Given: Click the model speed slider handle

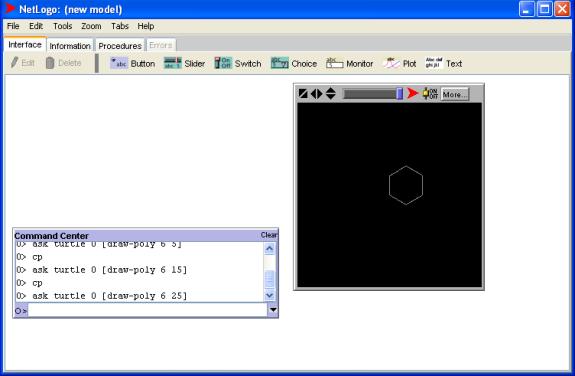Looking at the screenshot, I should click(399, 94).
